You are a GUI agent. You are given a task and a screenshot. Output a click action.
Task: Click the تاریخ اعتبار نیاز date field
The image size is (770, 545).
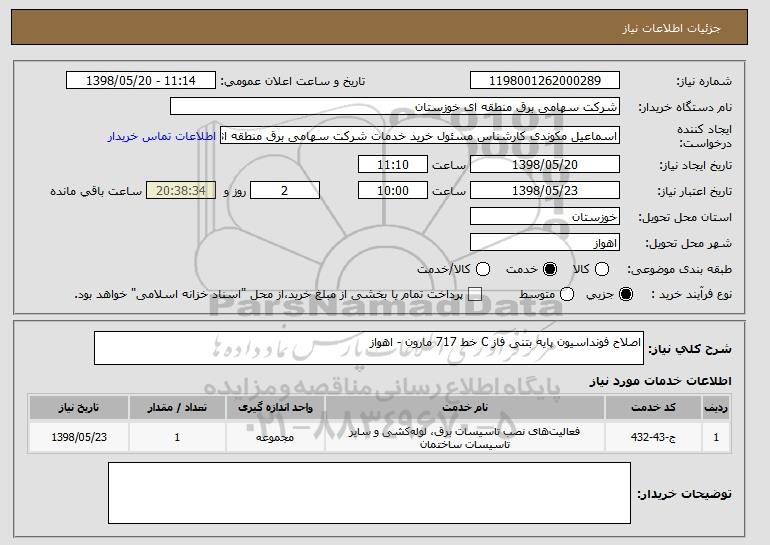[x=545, y=190]
